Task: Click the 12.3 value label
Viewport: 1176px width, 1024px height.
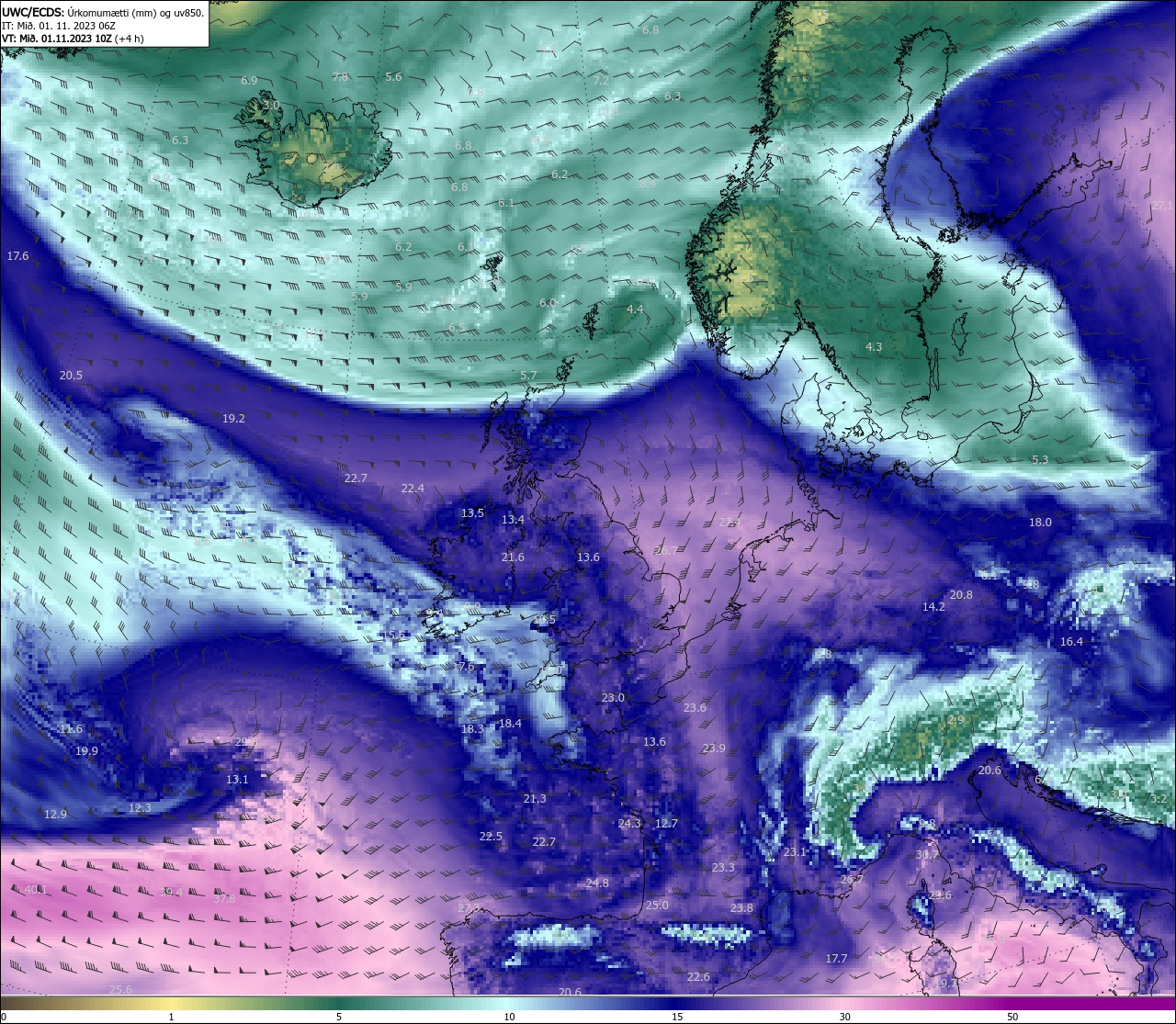Action: pos(140,808)
